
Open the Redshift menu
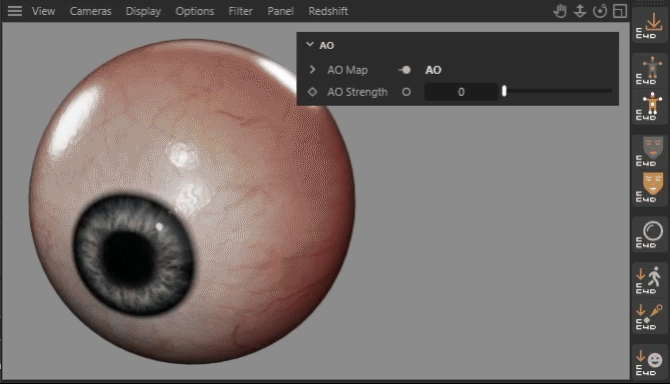click(x=328, y=11)
